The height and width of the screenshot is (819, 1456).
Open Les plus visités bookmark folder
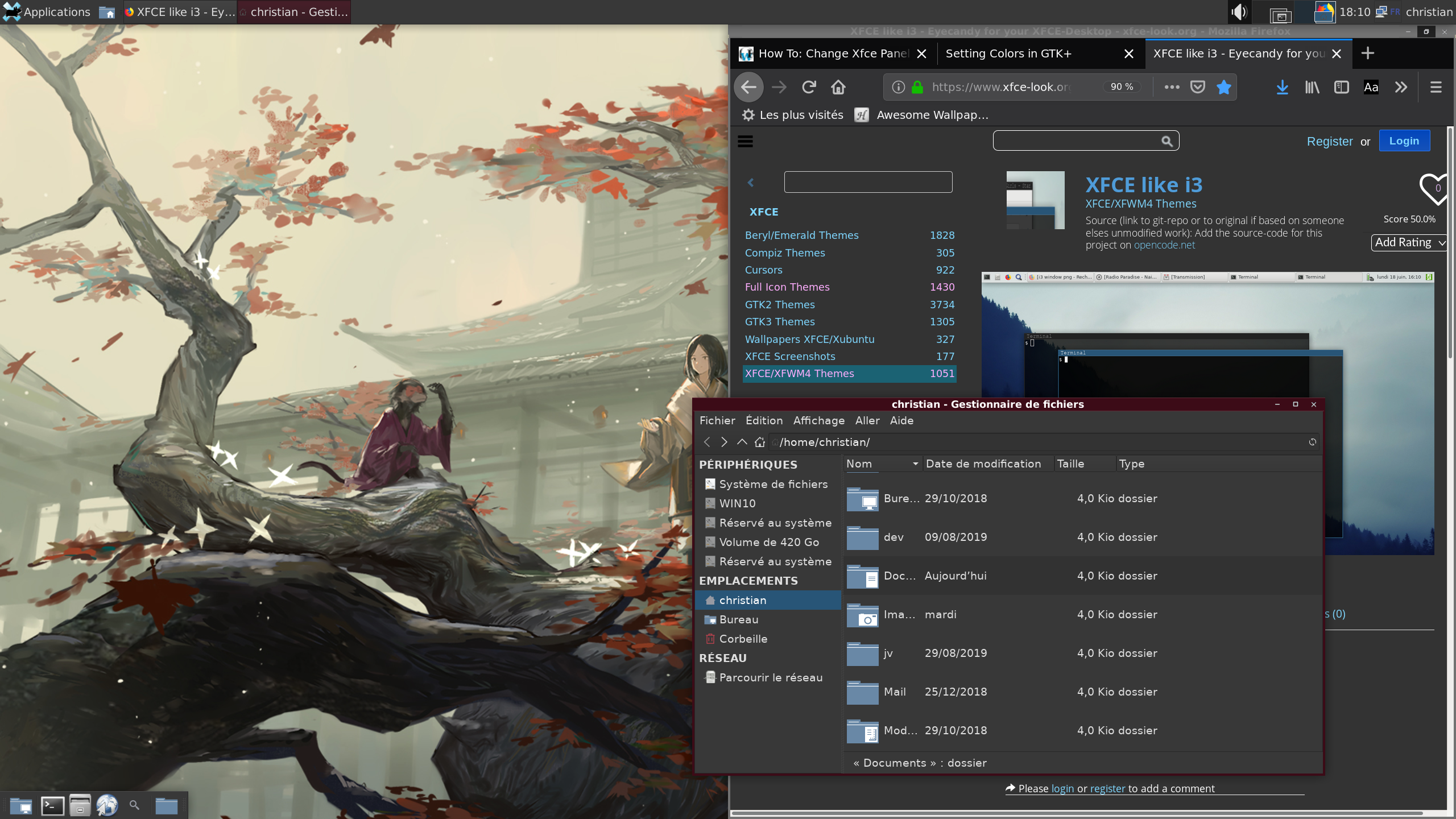point(793,115)
